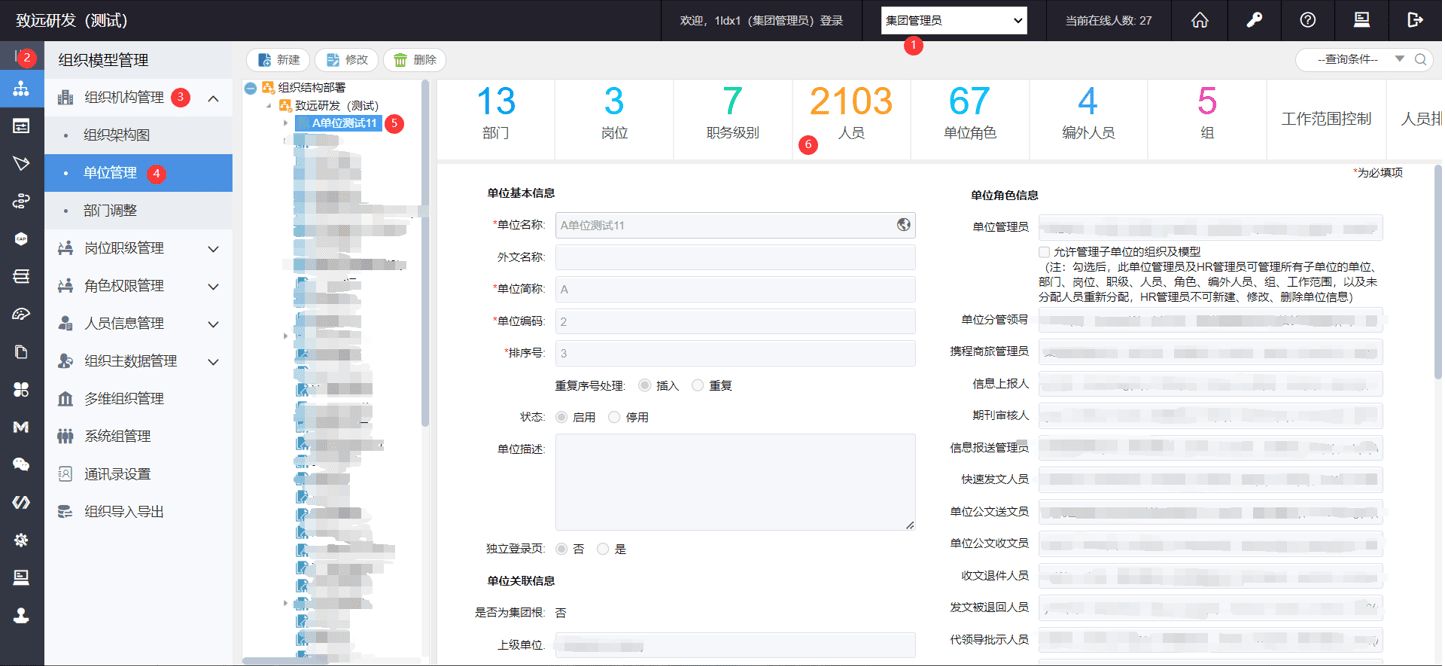This screenshot has width=1445, height=666.
Task: Collapse the 组织结构部署 tree root
Action: coord(250,88)
